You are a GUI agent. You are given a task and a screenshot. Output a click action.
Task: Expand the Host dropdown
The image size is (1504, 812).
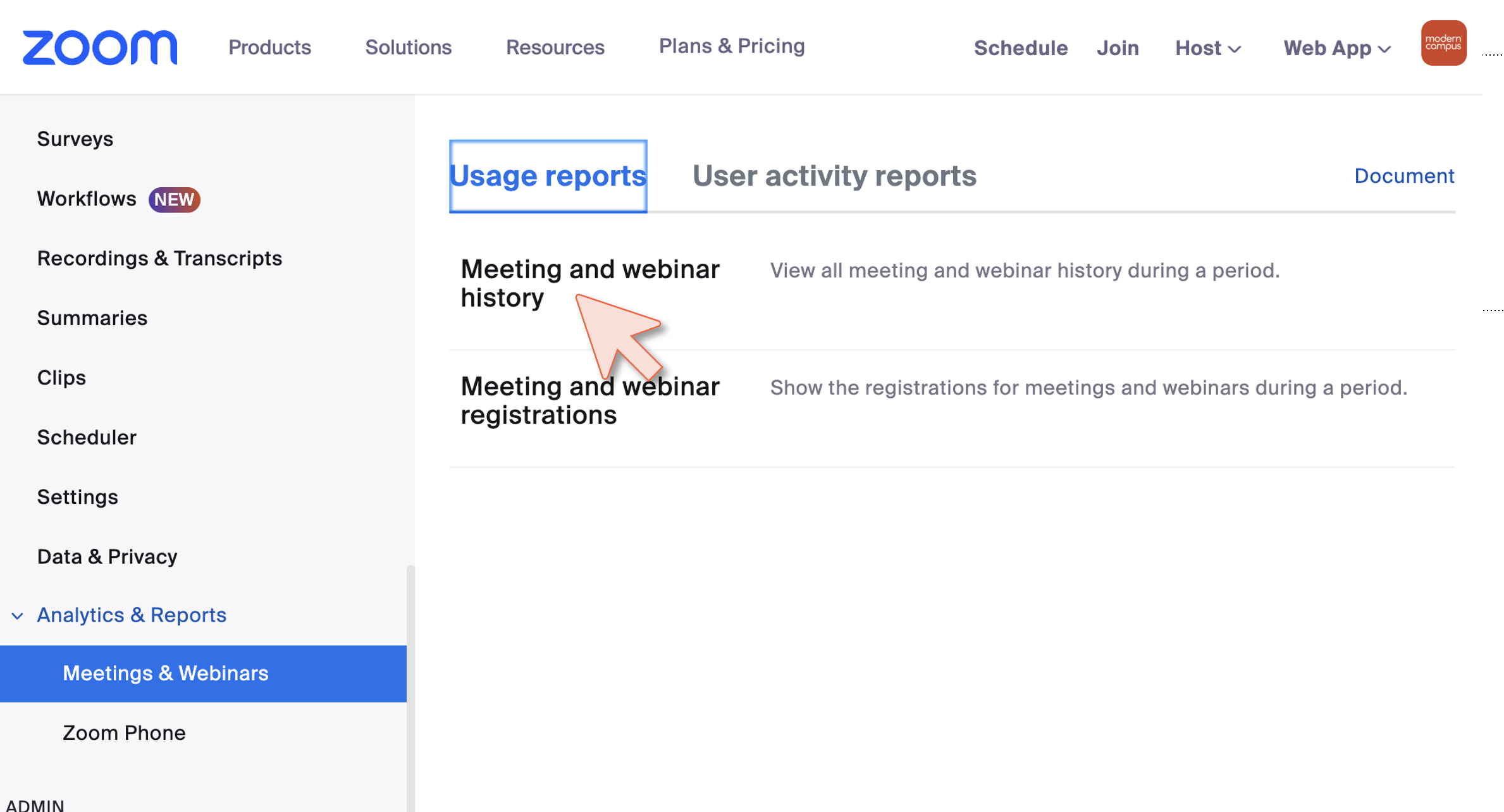coord(1207,48)
